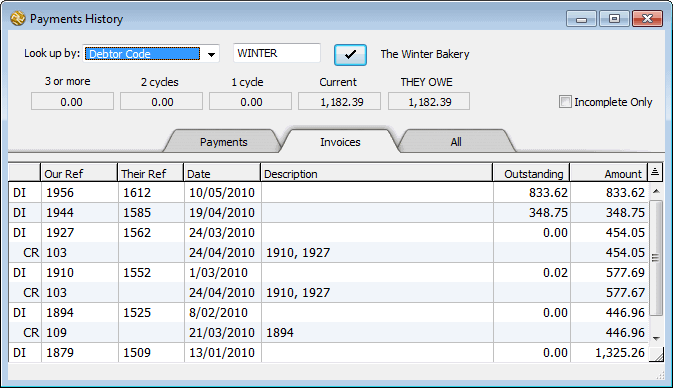Maximize the Payments History window
Screen dimensions: 673x388
pos(614,19)
